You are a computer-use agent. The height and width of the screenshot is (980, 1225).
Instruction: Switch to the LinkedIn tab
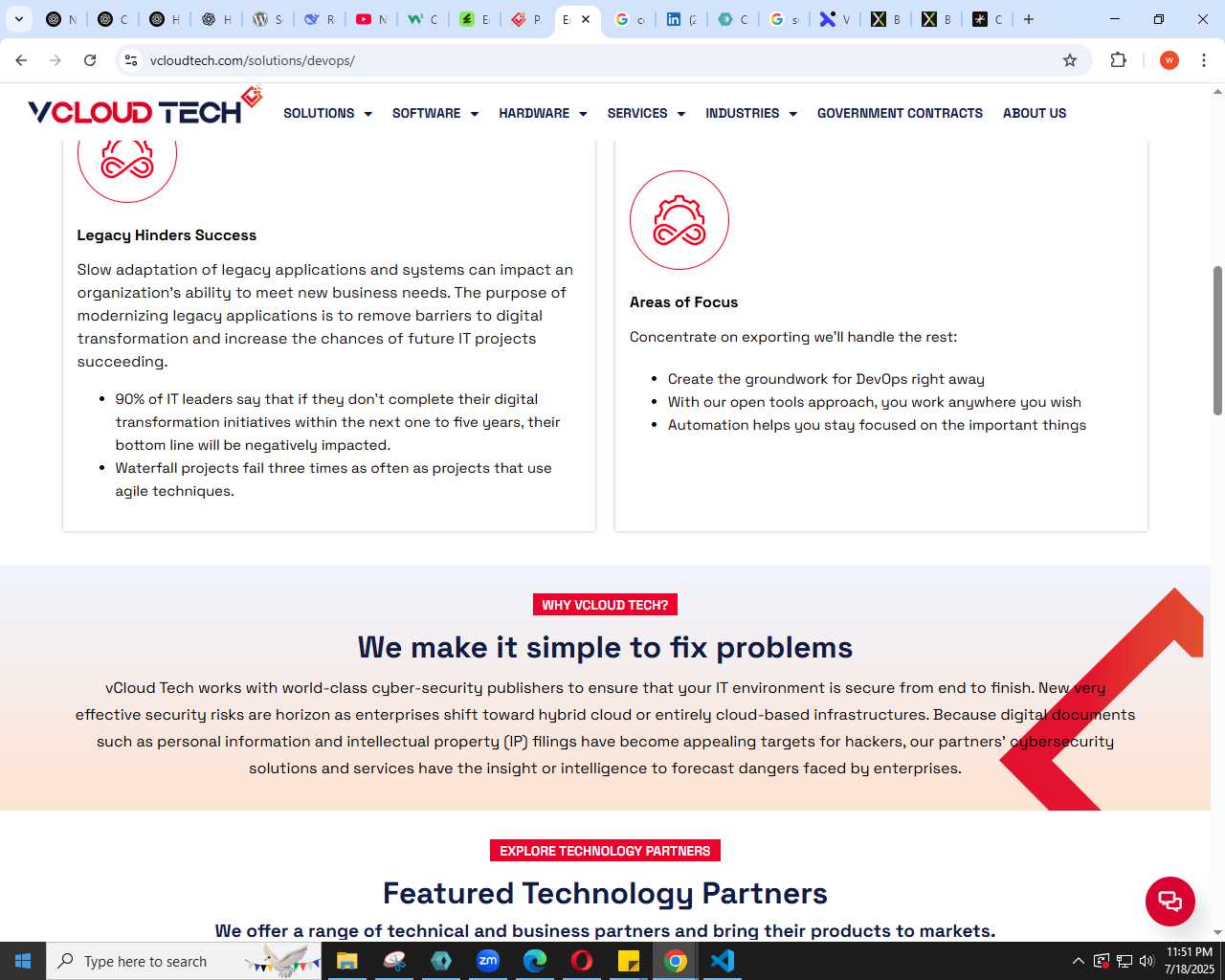680,19
